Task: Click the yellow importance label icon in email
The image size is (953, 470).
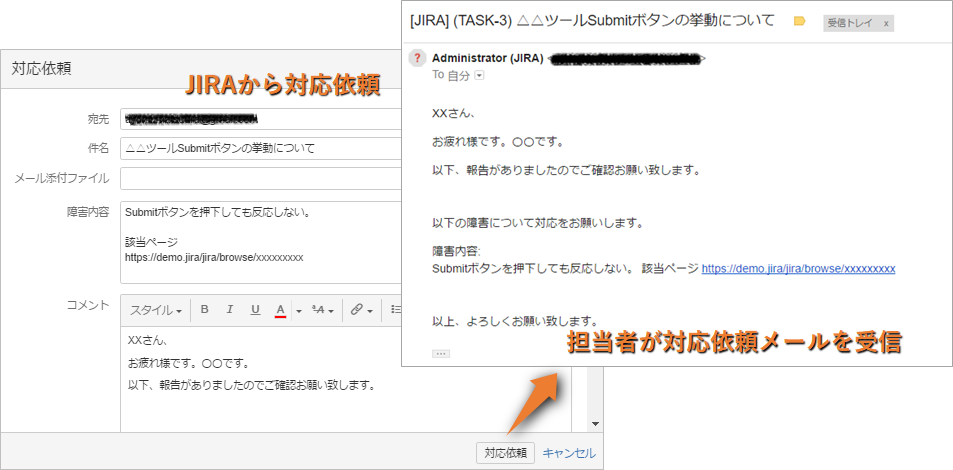Action: (x=800, y=21)
